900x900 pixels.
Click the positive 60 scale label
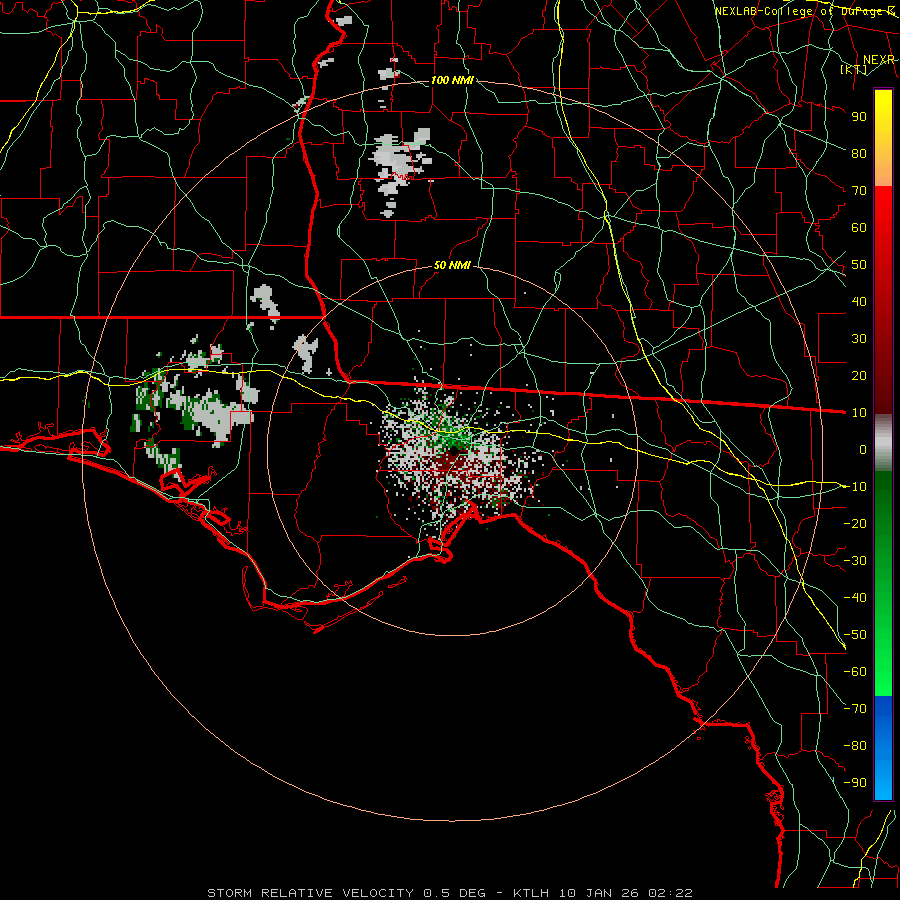(x=859, y=227)
